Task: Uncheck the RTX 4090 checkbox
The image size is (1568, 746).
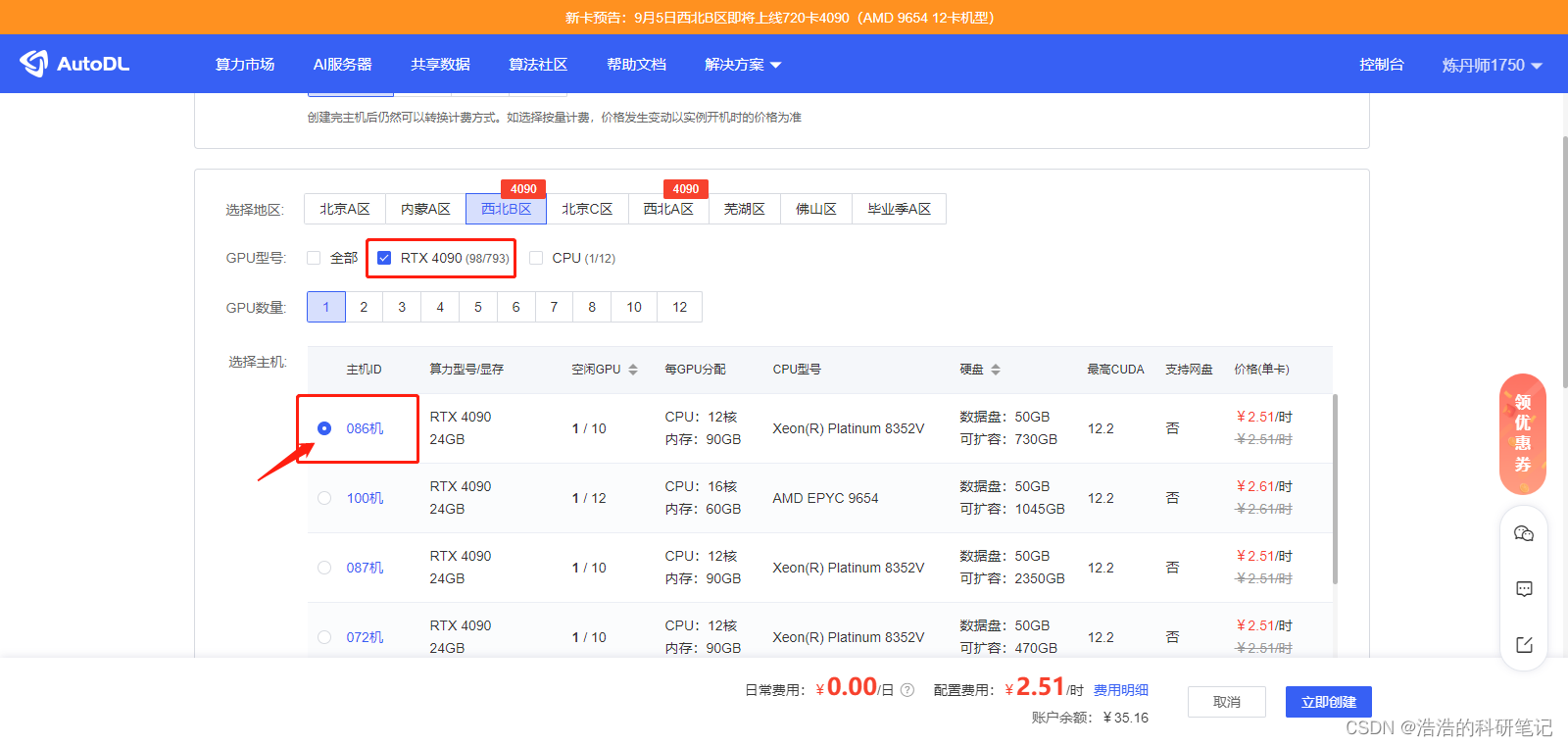Action: (384, 258)
